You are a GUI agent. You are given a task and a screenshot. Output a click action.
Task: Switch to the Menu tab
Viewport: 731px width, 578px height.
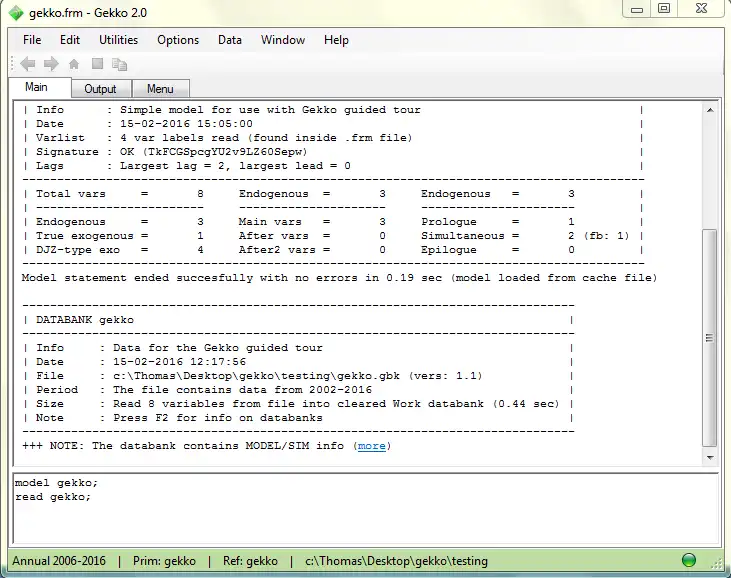(160, 89)
